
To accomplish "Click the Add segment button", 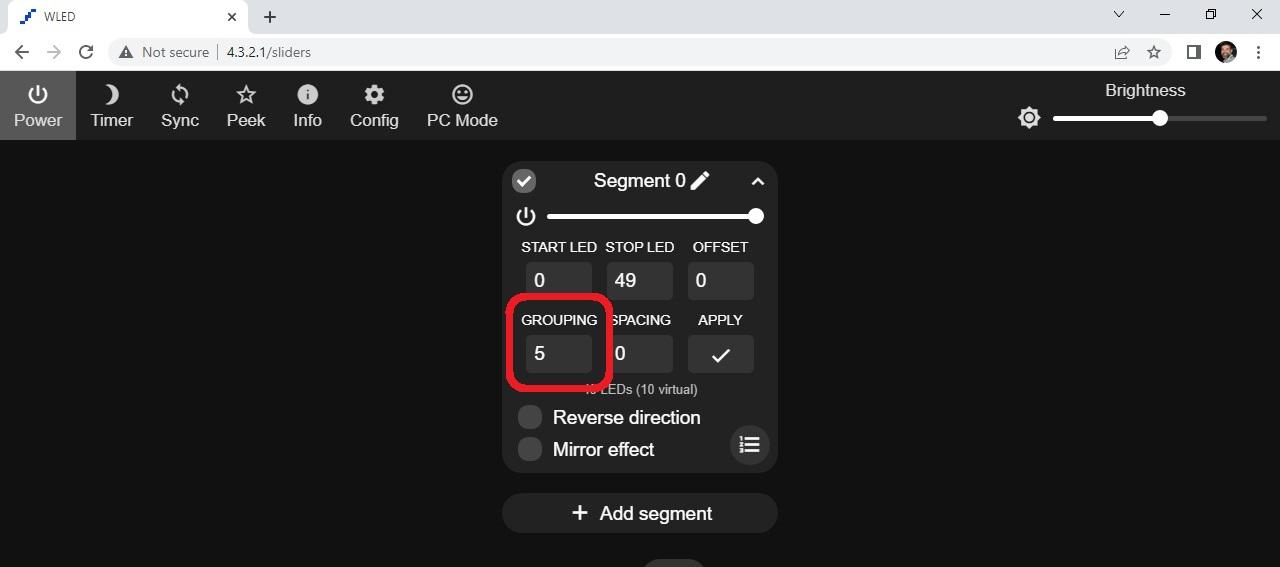I will pyautogui.click(x=640, y=513).
